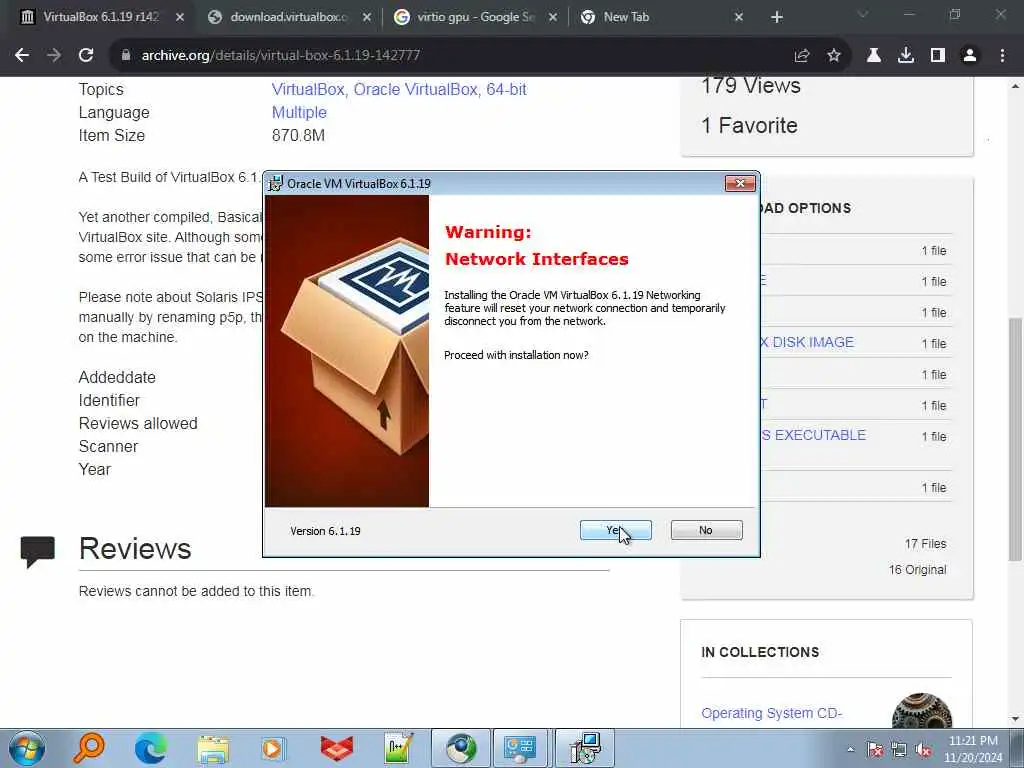Open the VirtualBox topic link
The image size is (1024, 768).
pos(308,89)
